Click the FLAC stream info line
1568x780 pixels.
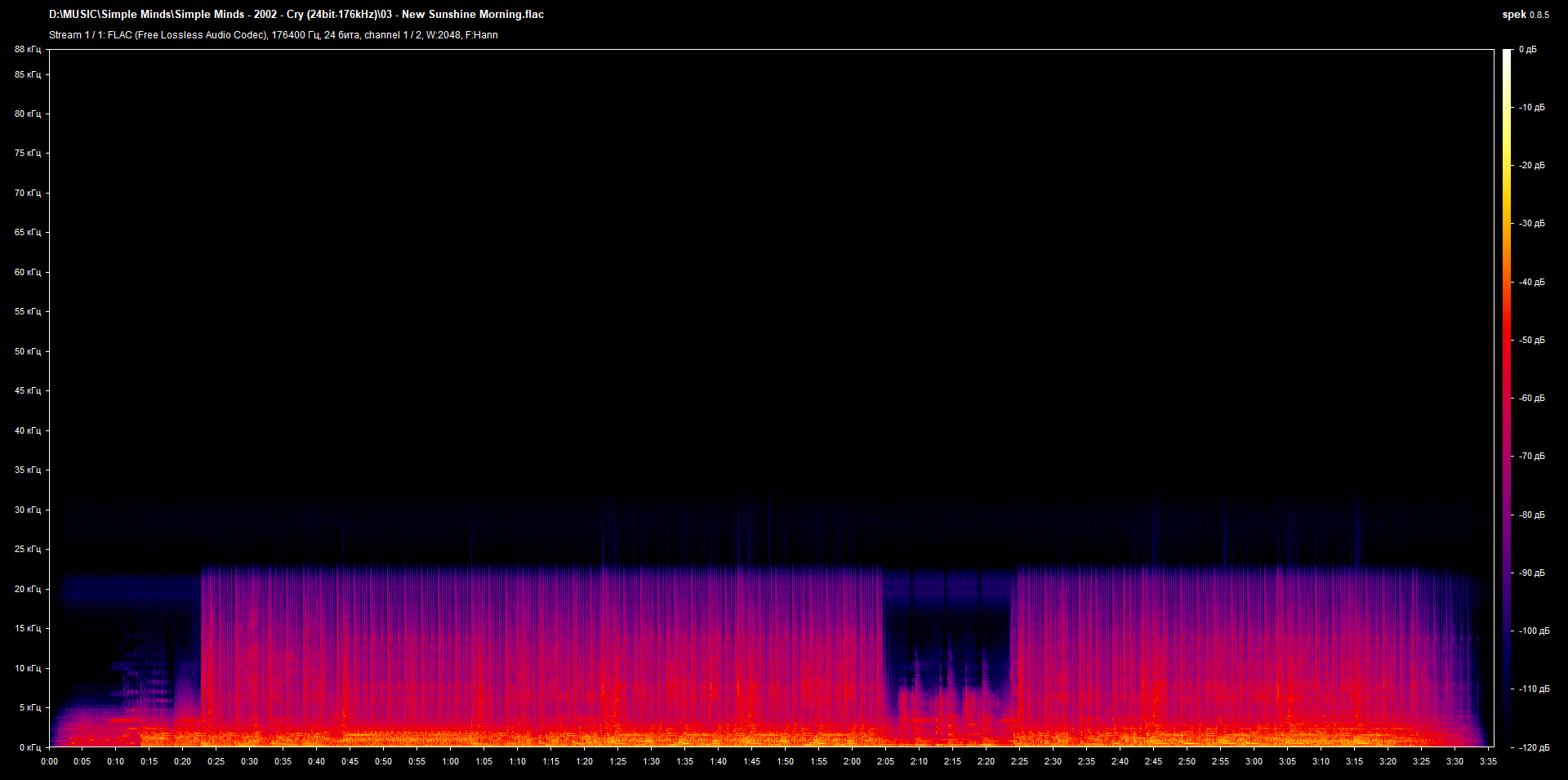tap(274, 35)
